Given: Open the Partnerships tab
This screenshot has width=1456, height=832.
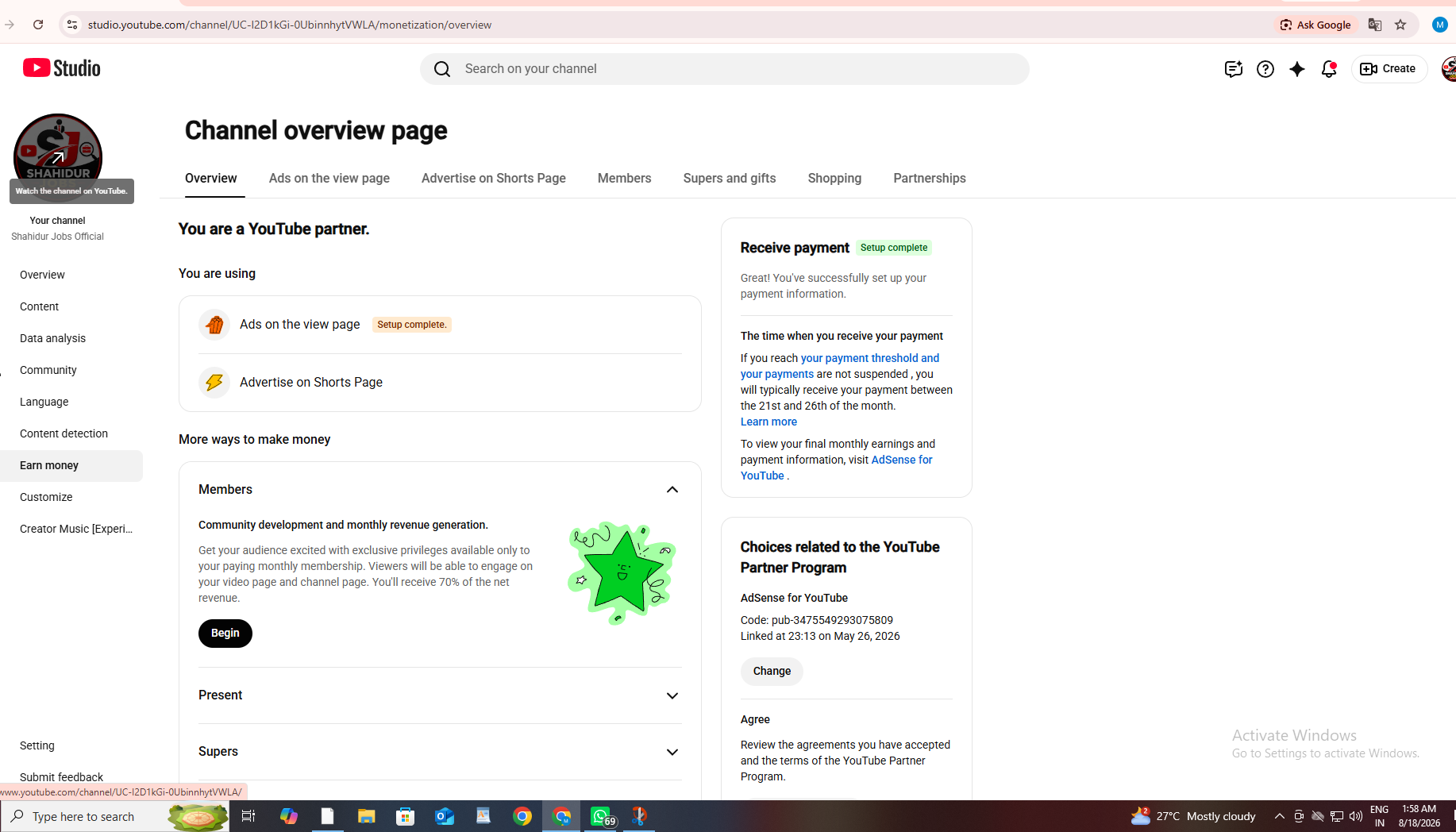Looking at the screenshot, I should tap(930, 179).
